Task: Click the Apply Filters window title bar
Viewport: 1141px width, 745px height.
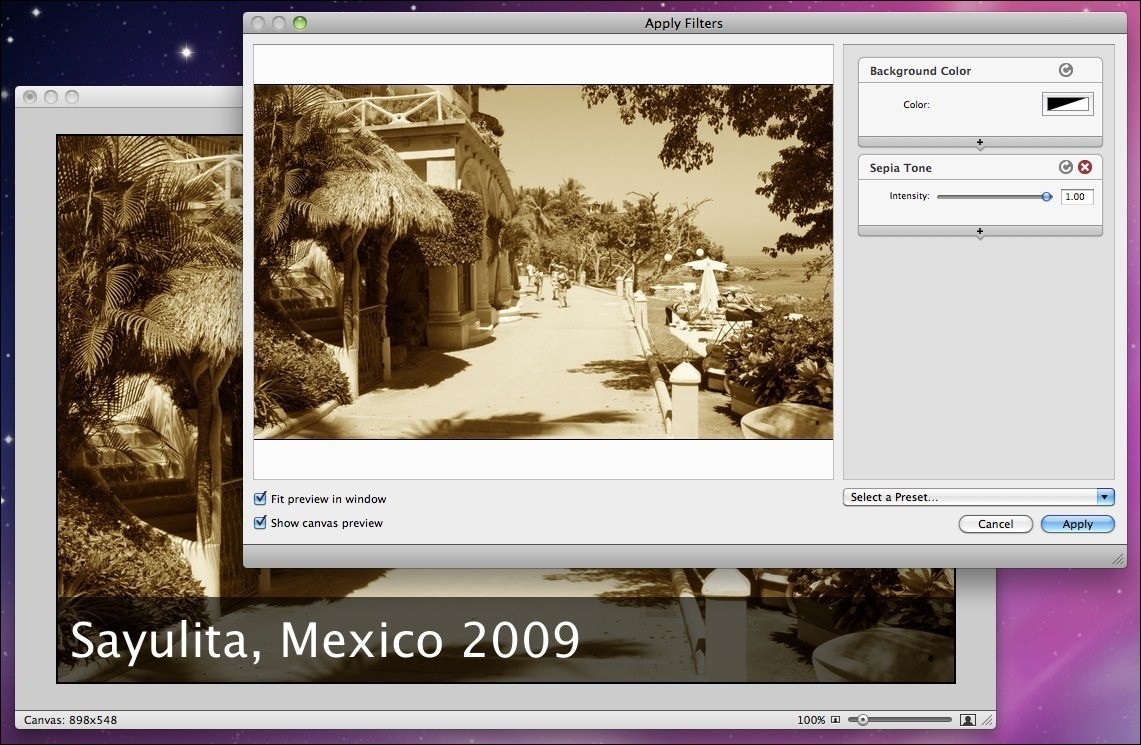Action: [683, 23]
